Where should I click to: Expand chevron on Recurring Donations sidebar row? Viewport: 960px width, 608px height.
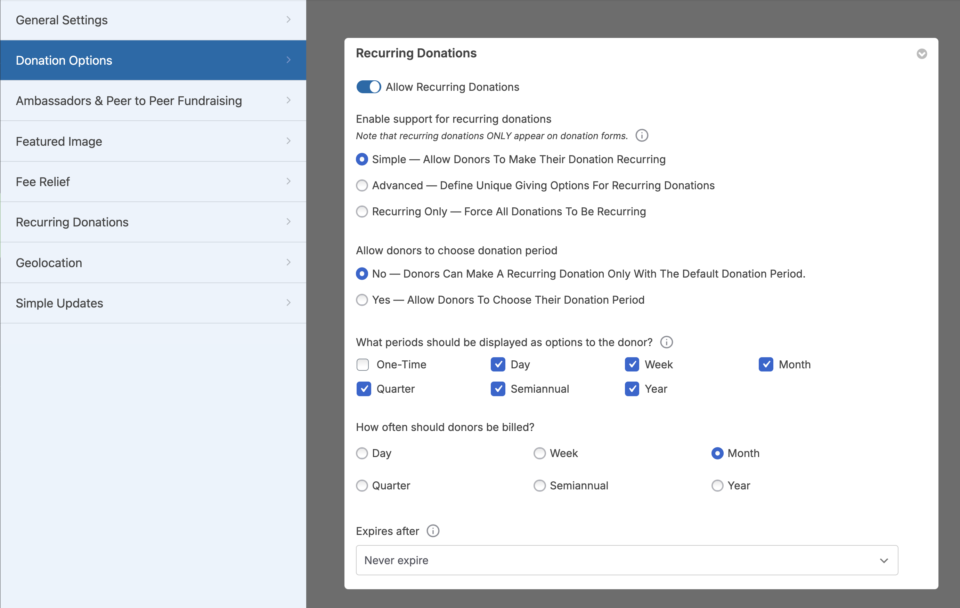point(288,222)
